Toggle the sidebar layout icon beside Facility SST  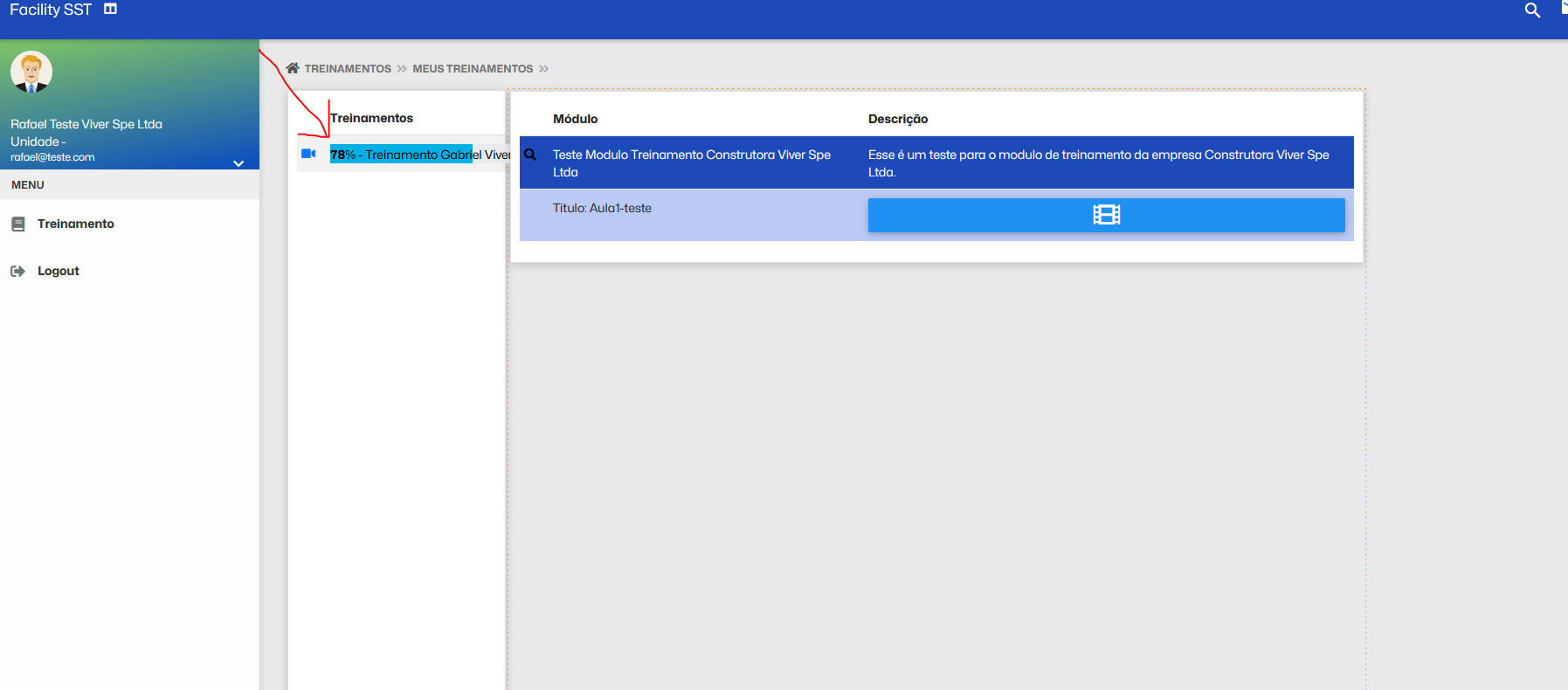110,10
